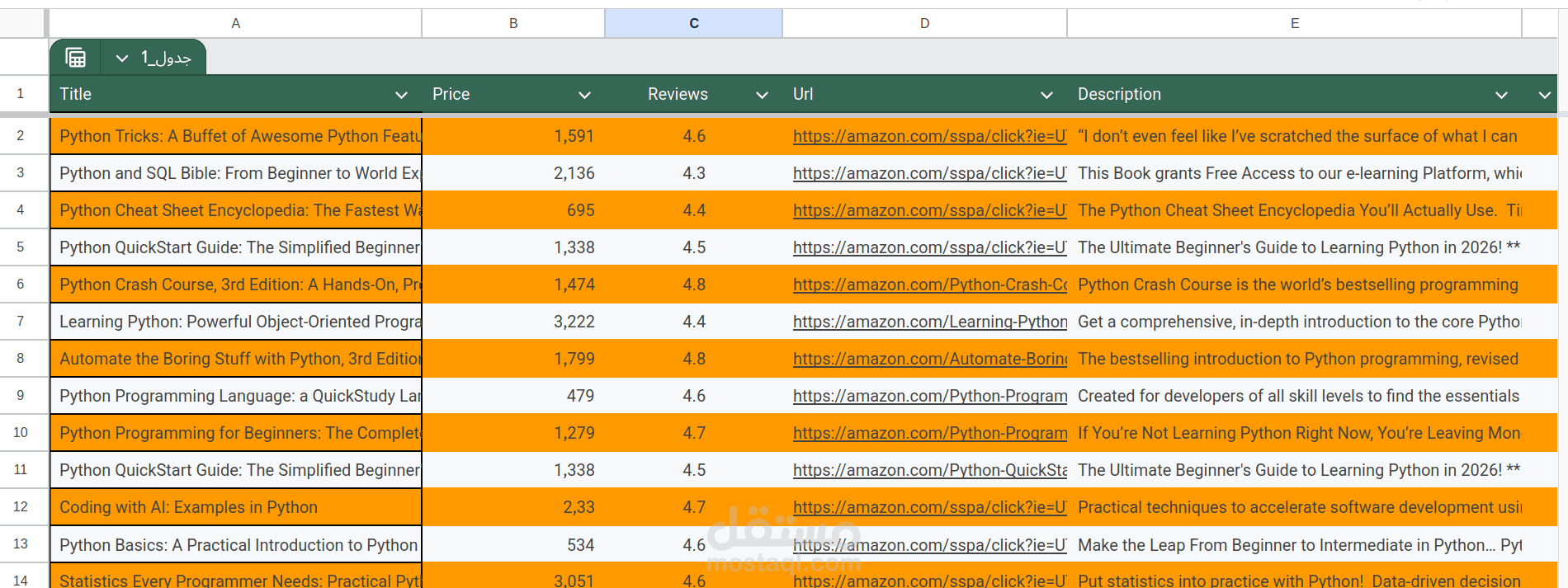Open the جدول_1 table name dropdown arrow
1568x588 pixels.
pyautogui.click(x=122, y=59)
